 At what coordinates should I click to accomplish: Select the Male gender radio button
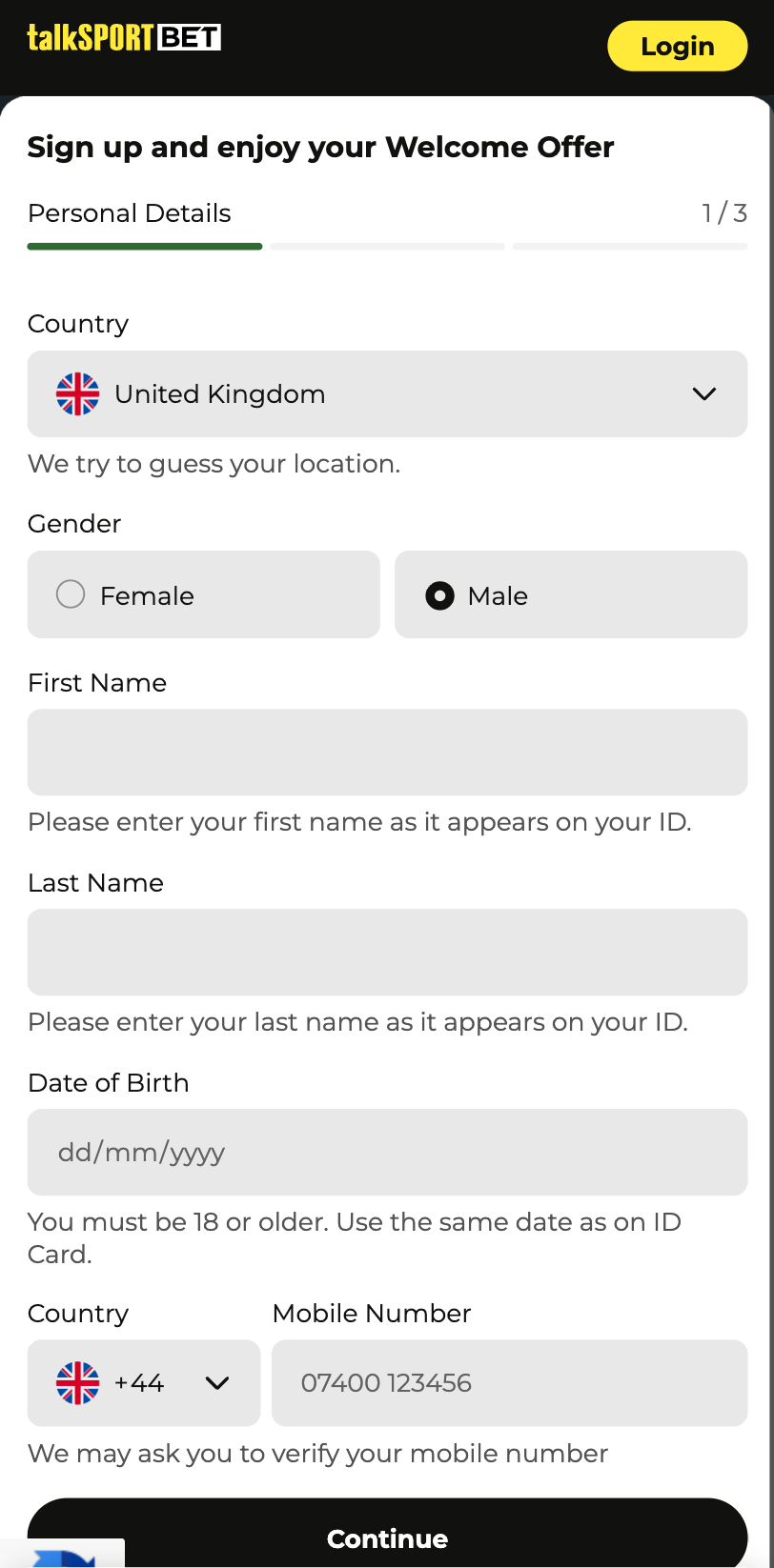click(x=439, y=596)
